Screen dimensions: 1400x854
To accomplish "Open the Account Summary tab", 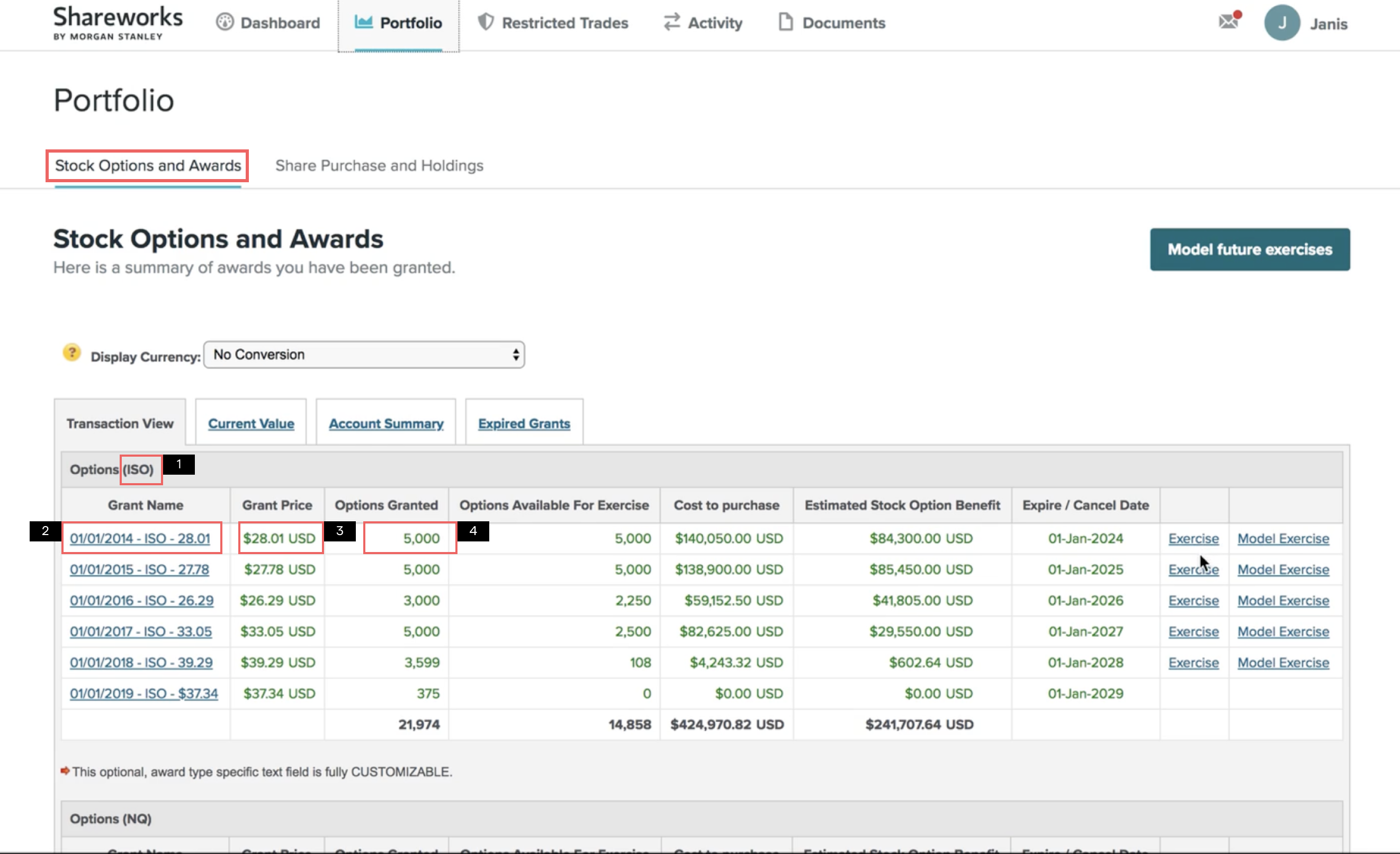I will 386,424.
